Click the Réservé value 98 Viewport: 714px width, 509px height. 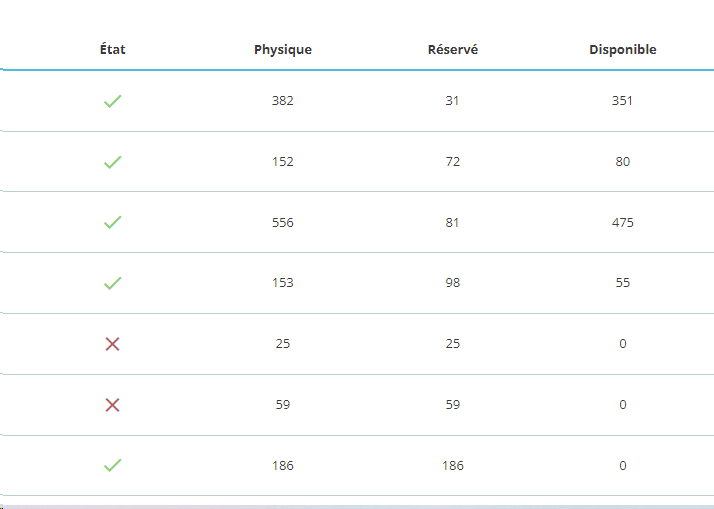[x=453, y=283]
